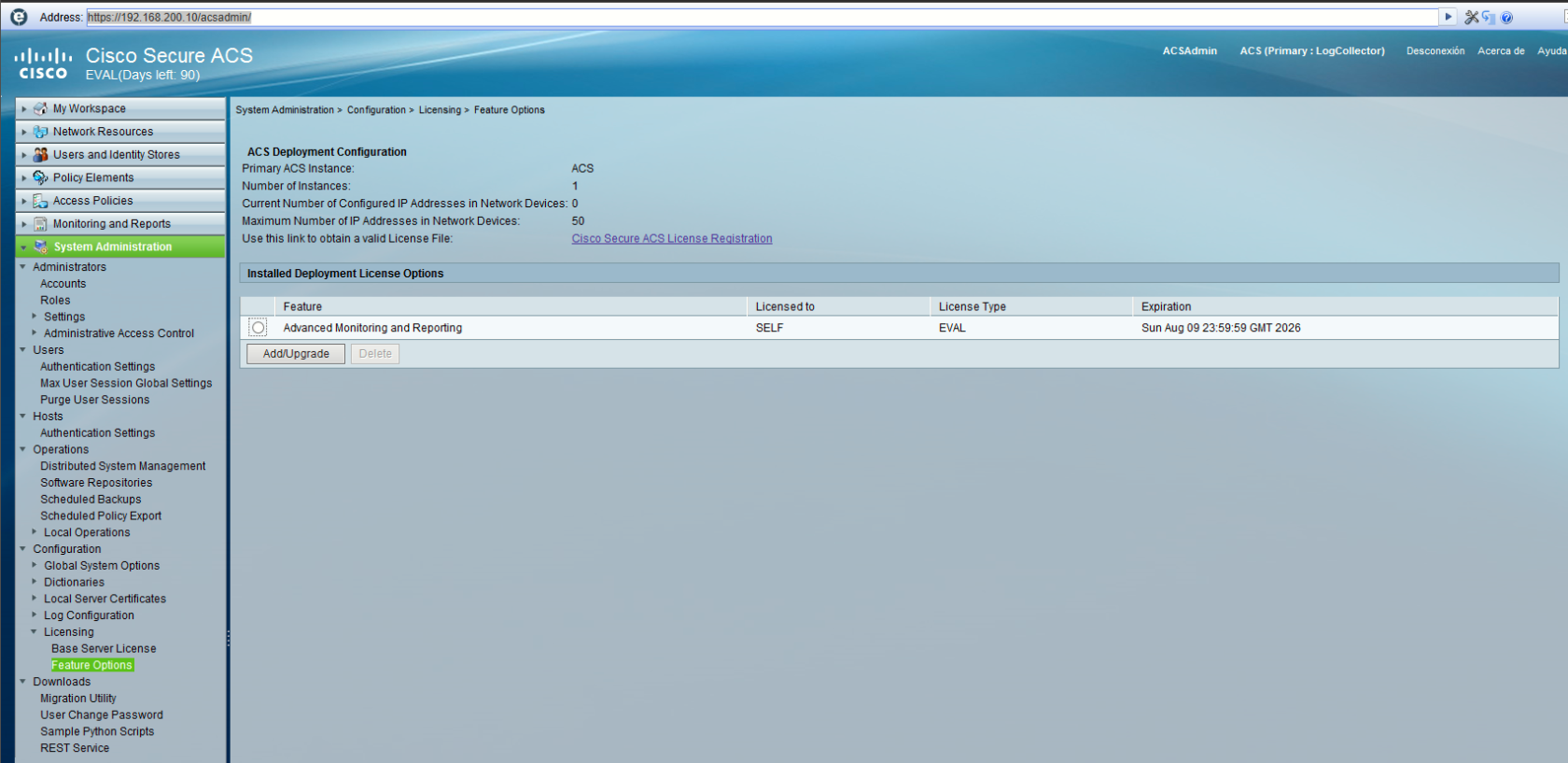Collapse the Administrators tree node arrow
This screenshot has width=1568, height=763.
(23, 267)
